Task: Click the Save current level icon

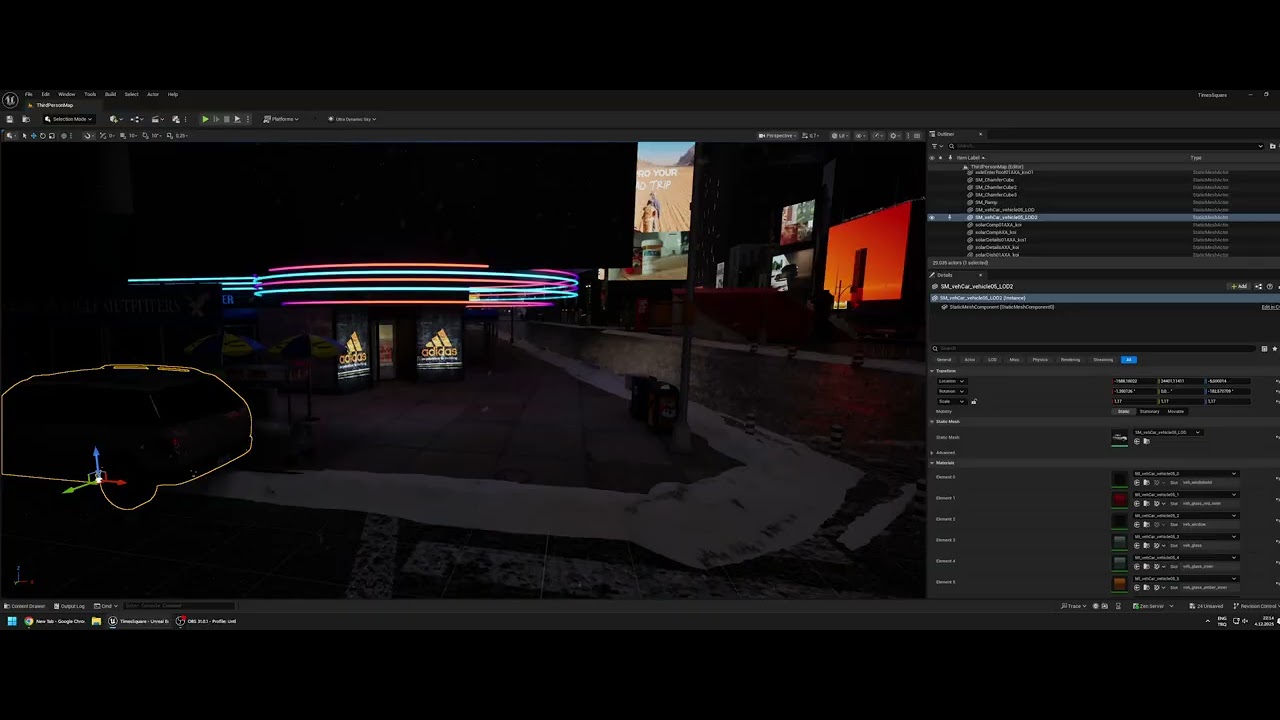Action: 10,119
